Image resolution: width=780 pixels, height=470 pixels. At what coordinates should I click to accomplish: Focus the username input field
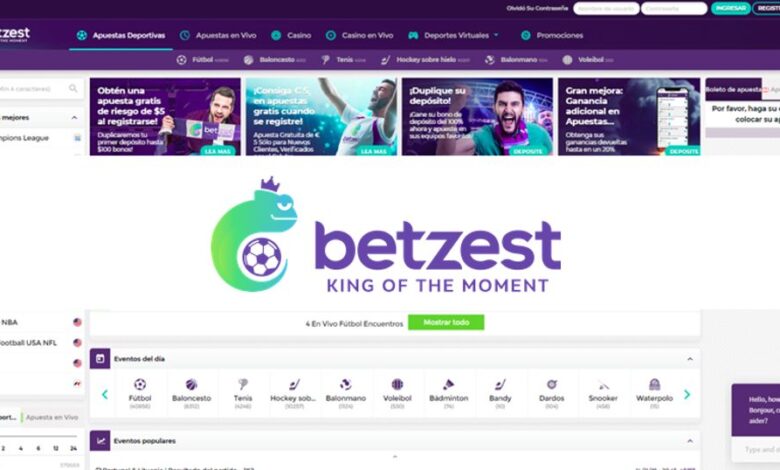[606, 8]
